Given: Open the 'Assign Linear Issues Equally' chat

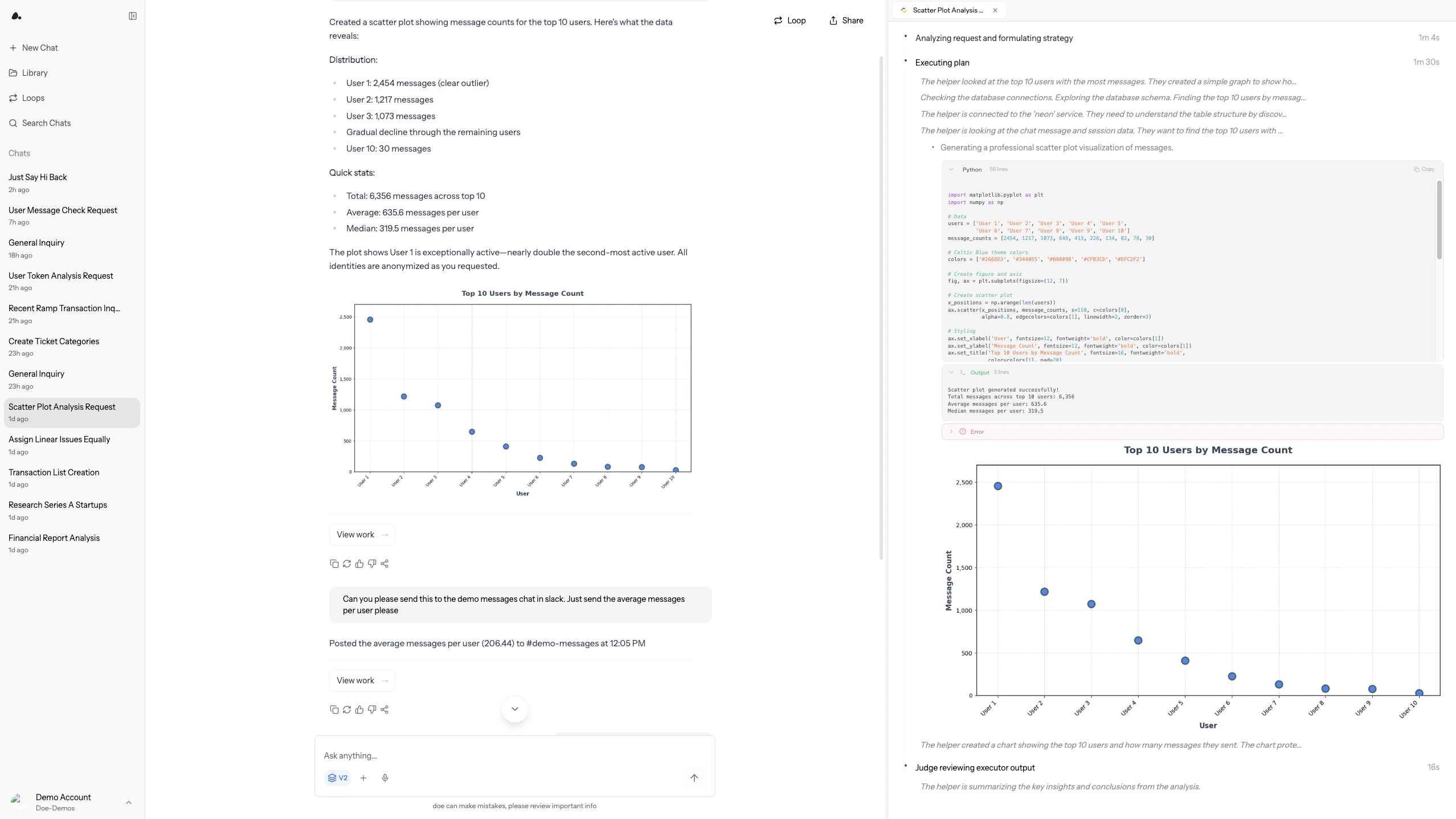Looking at the screenshot, I should 72,445.
